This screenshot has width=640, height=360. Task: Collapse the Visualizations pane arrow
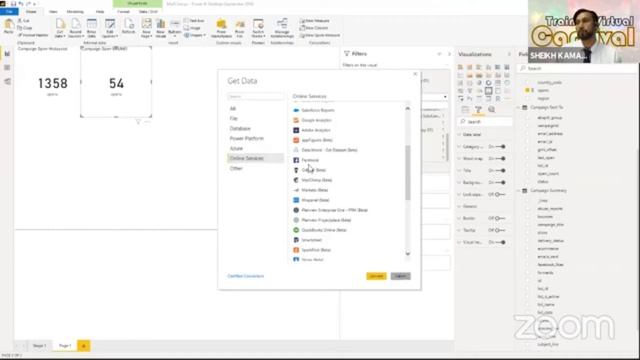(509, 54)
